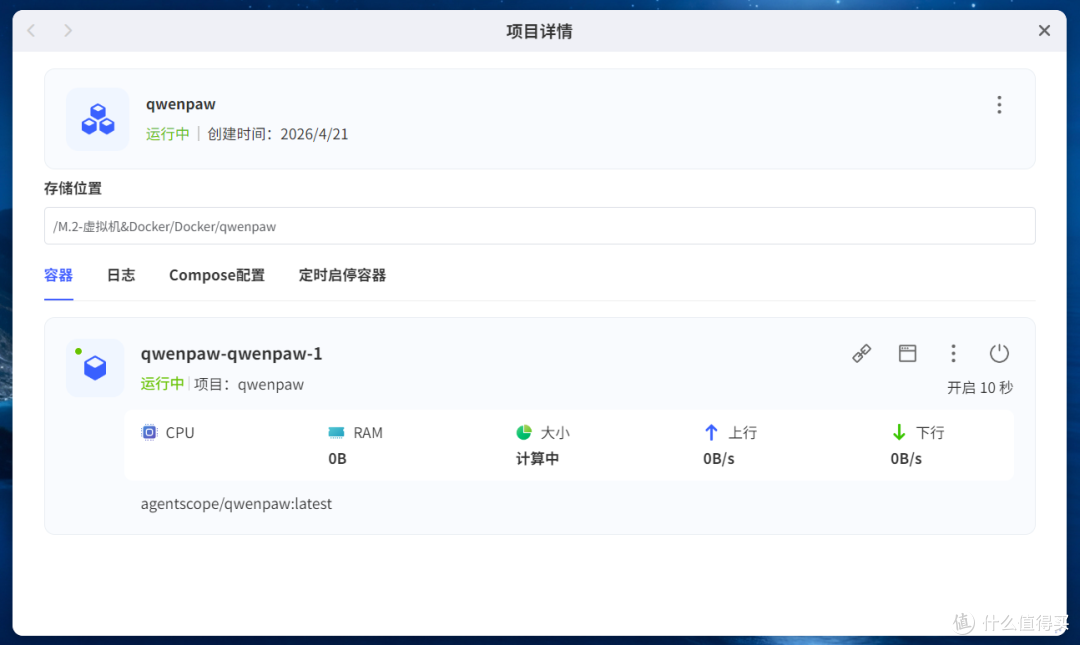Click the CPU chip icon

coord(149,432)
